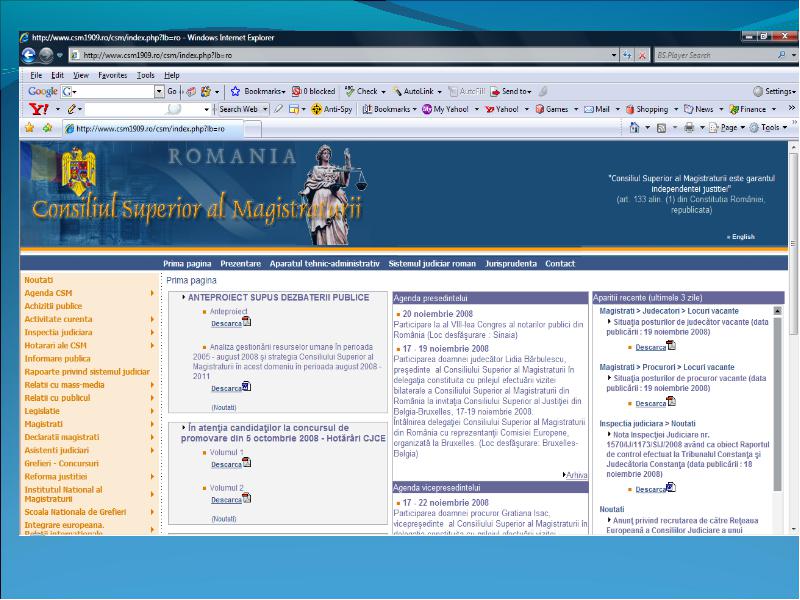Click the Games button on Yahoo toolbar

point(552,109)
